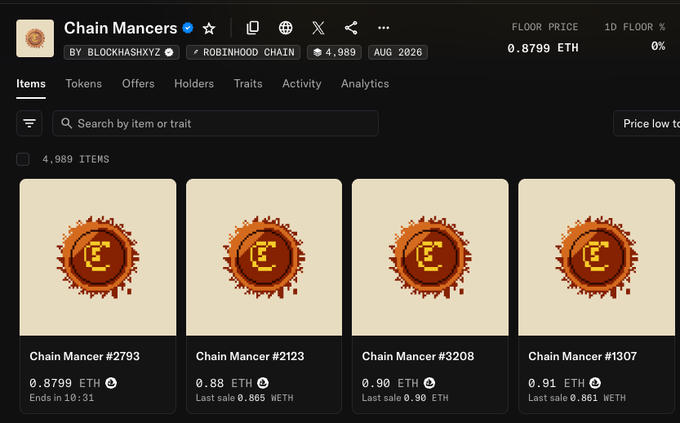Click the FLOOR PRICE 0.8799 ETH value
The width and height of the screenshot is (680, 423).
[x=543, y=48]
